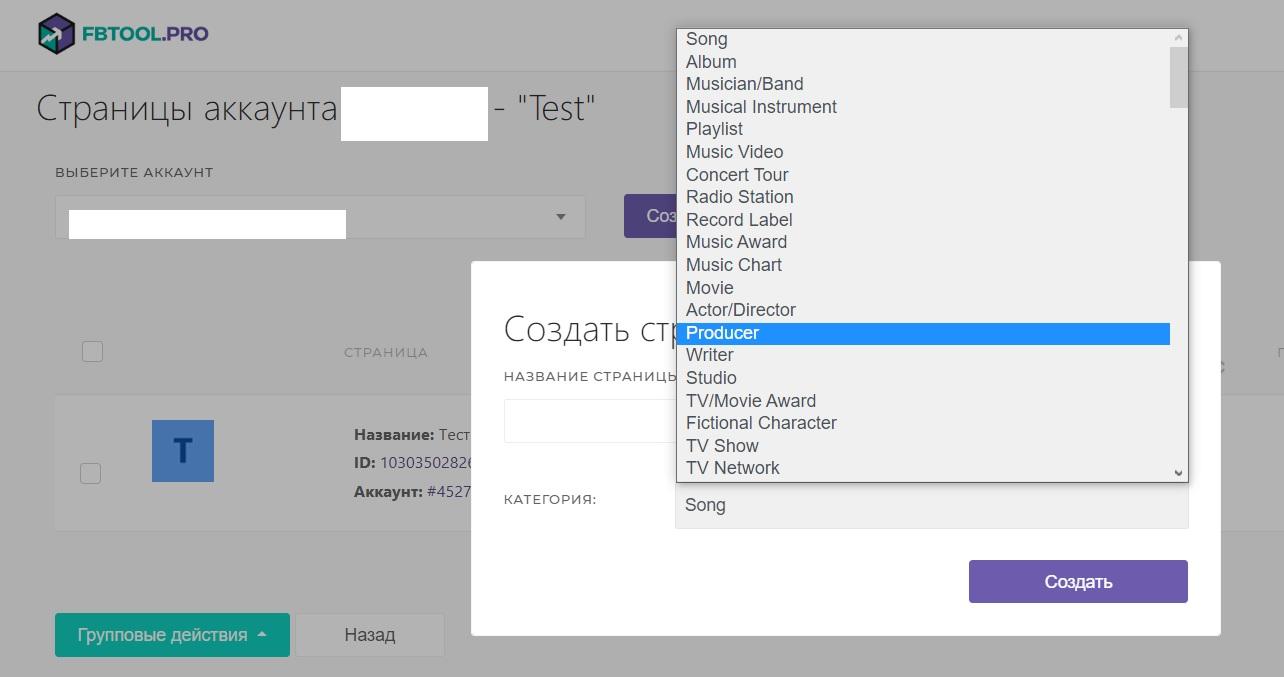Click the scroll-up arrow of category list

coord(1178,38)
